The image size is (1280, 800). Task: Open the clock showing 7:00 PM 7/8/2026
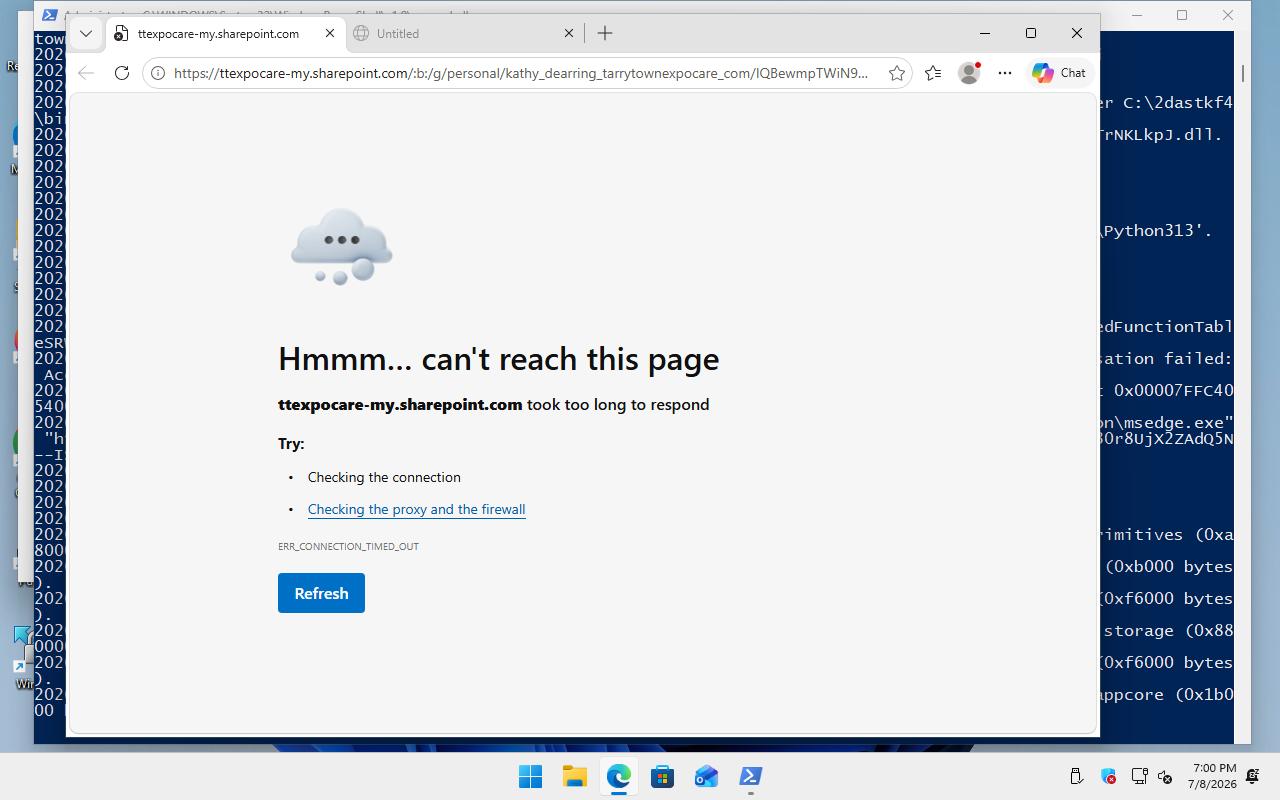pos(1212,776)
